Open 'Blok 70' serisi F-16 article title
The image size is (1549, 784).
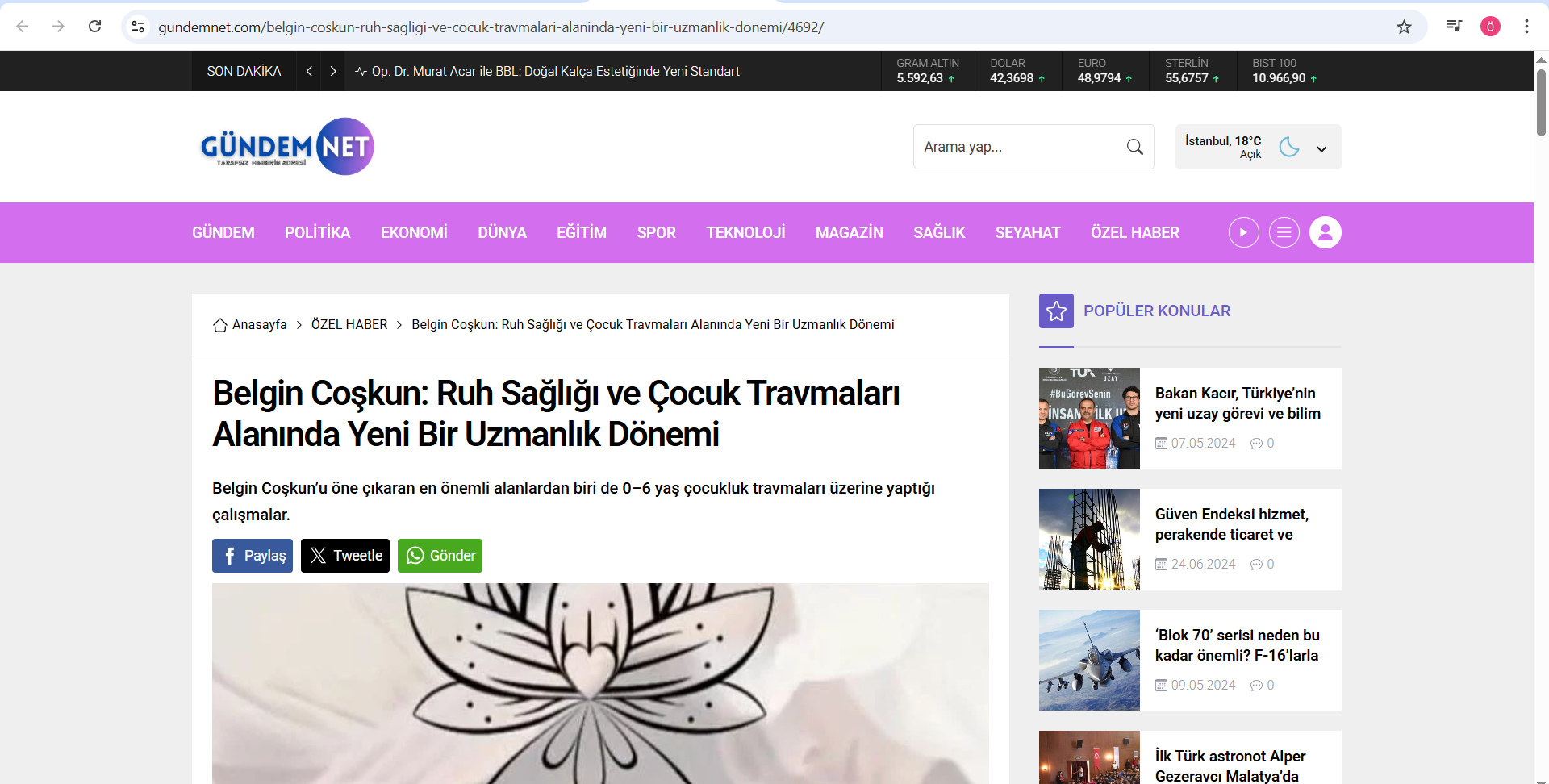[1238, 645]
